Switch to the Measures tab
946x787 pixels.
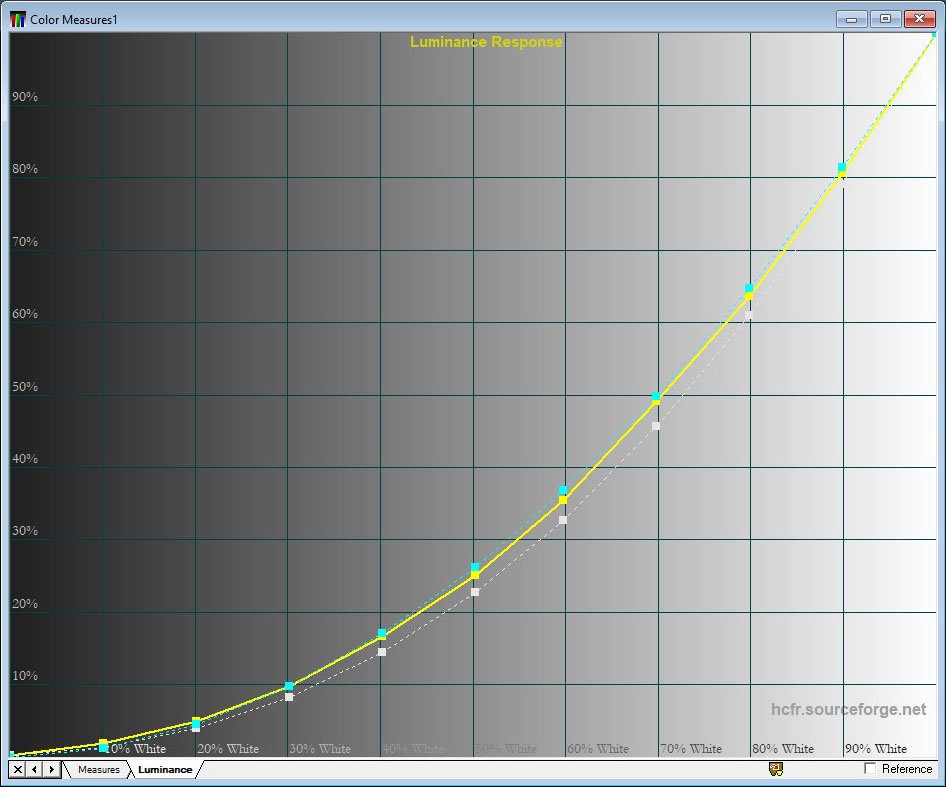click(99, 769)
